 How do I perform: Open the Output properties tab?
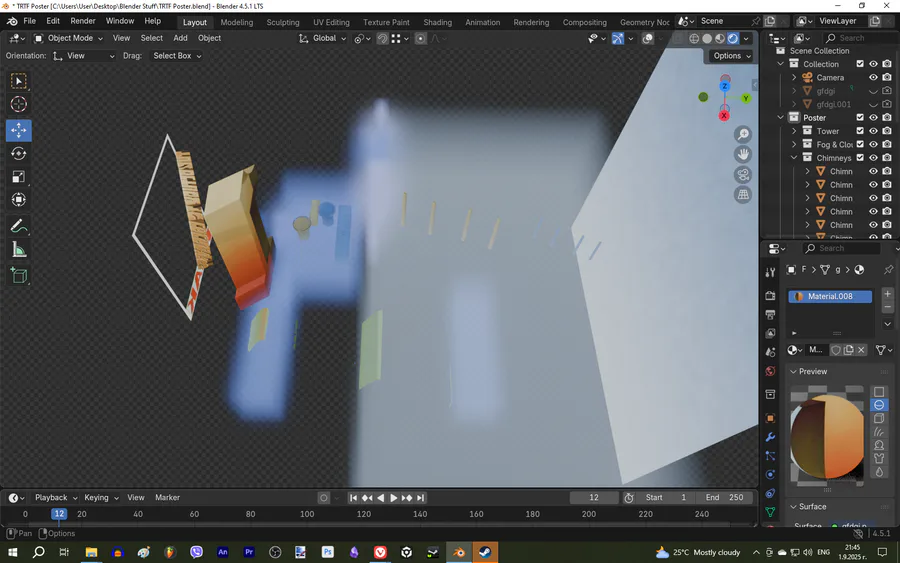coord(770,314)
